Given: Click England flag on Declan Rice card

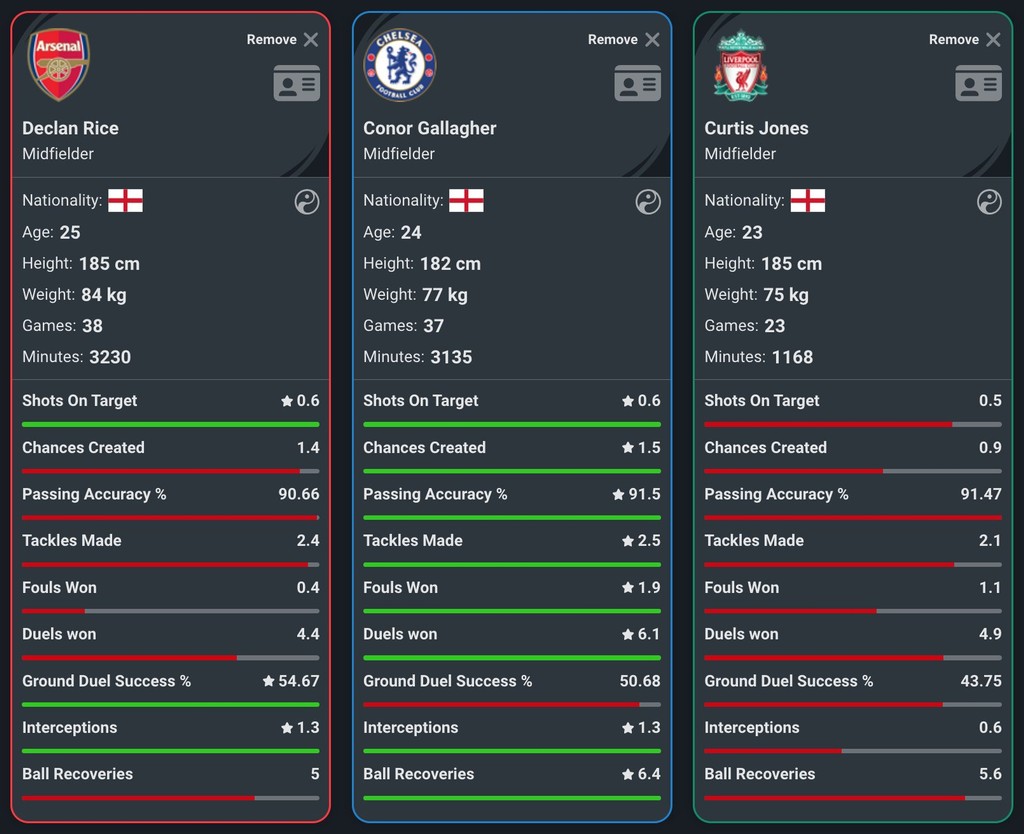Looking at the screenshot, I should (x=125, y=200).
